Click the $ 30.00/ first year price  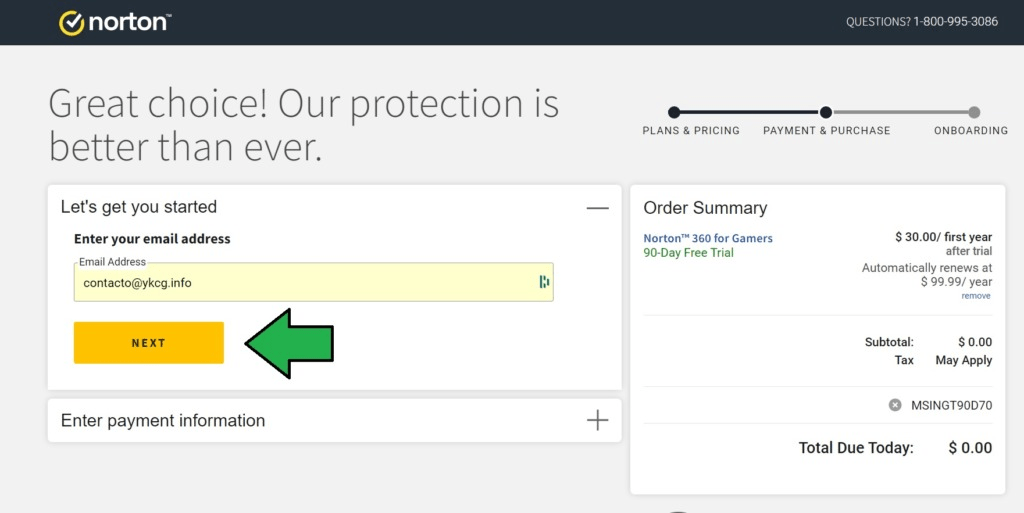[943, 237]
